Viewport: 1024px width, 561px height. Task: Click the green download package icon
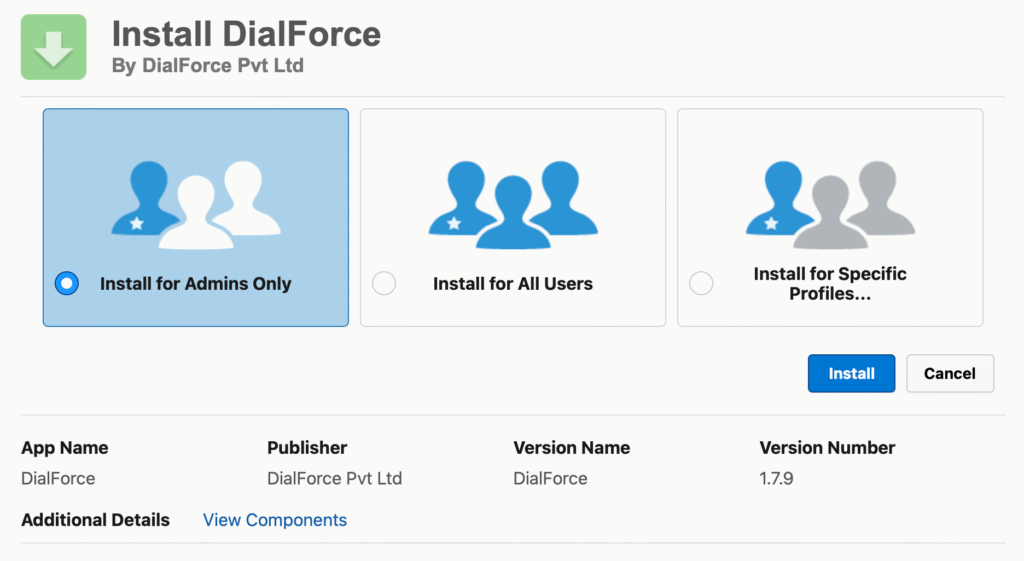(x=53, y=47)
